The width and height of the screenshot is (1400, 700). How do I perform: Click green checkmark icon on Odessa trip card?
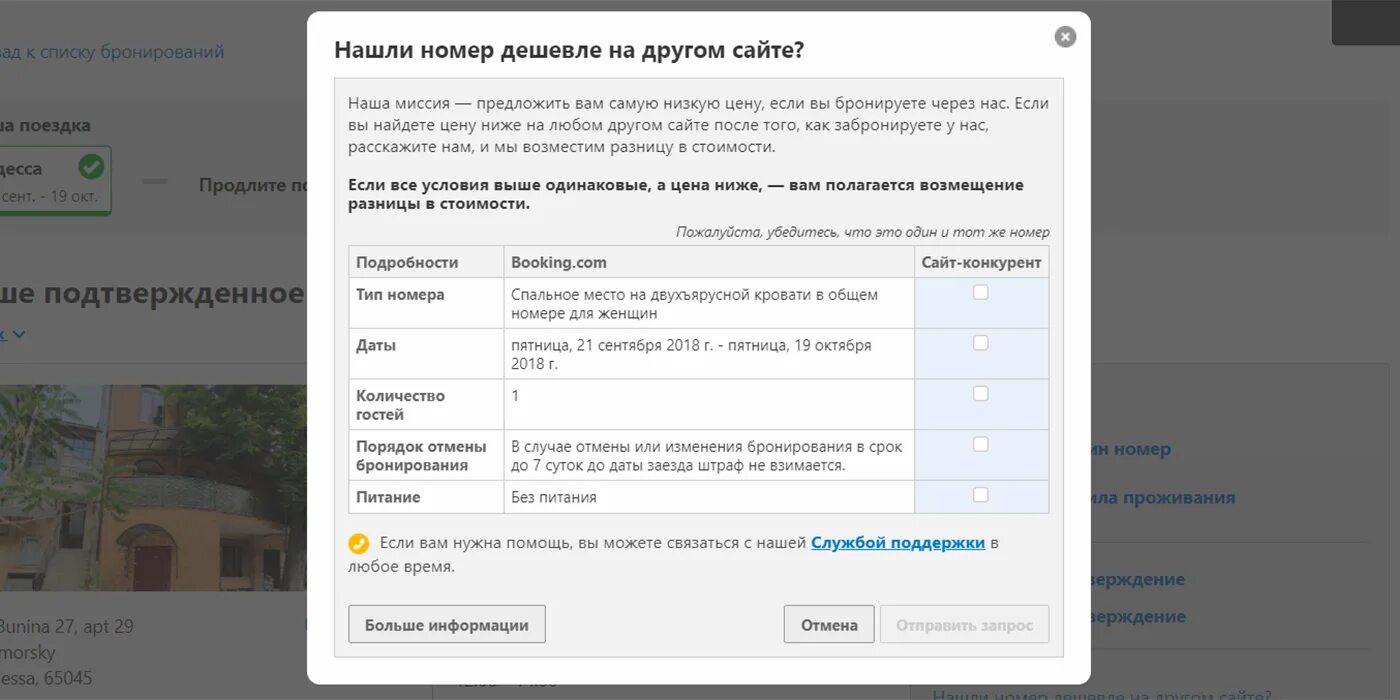pyautogui.click(x=91, y=166)
